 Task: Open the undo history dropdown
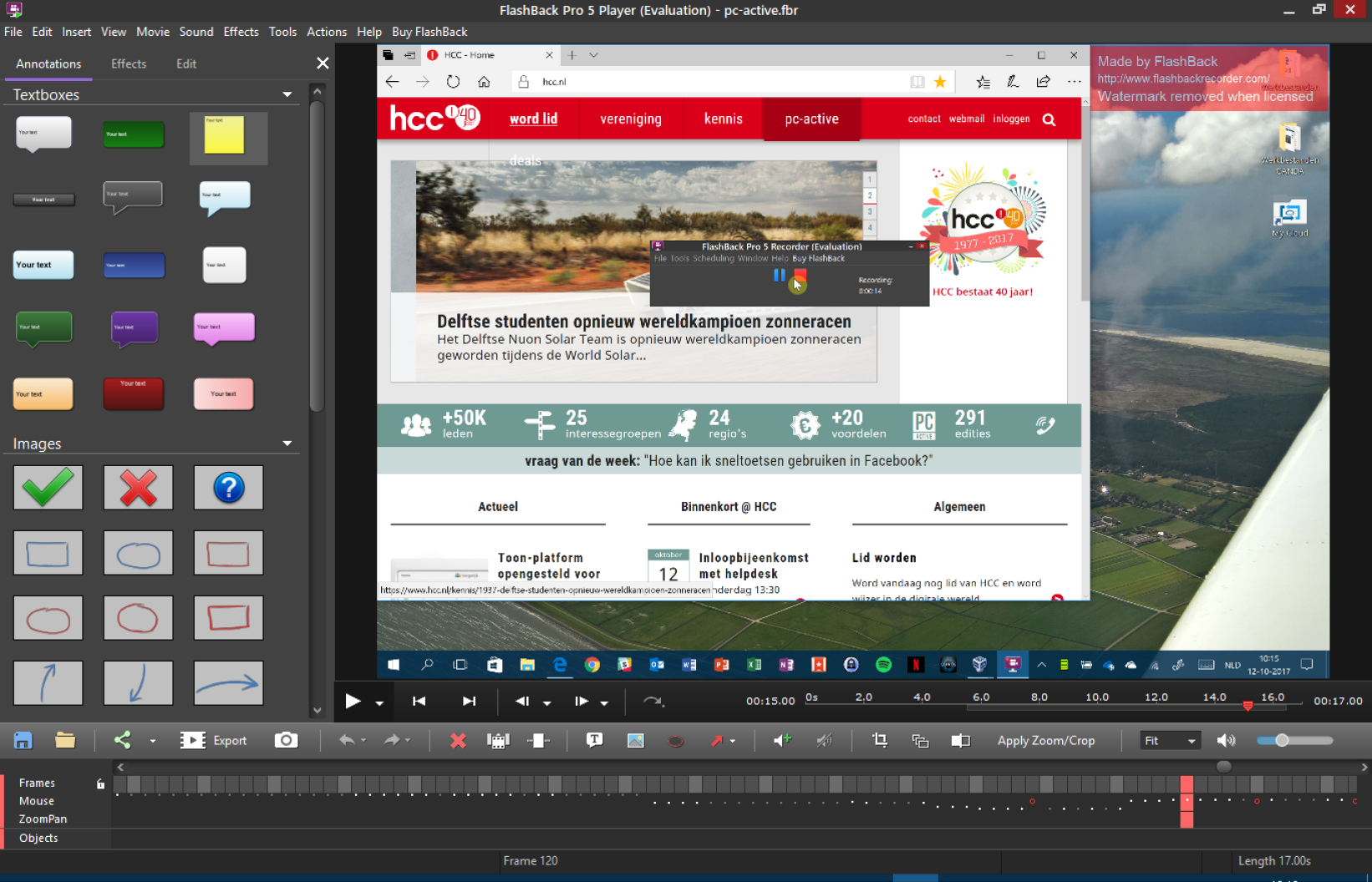point(363,741)
